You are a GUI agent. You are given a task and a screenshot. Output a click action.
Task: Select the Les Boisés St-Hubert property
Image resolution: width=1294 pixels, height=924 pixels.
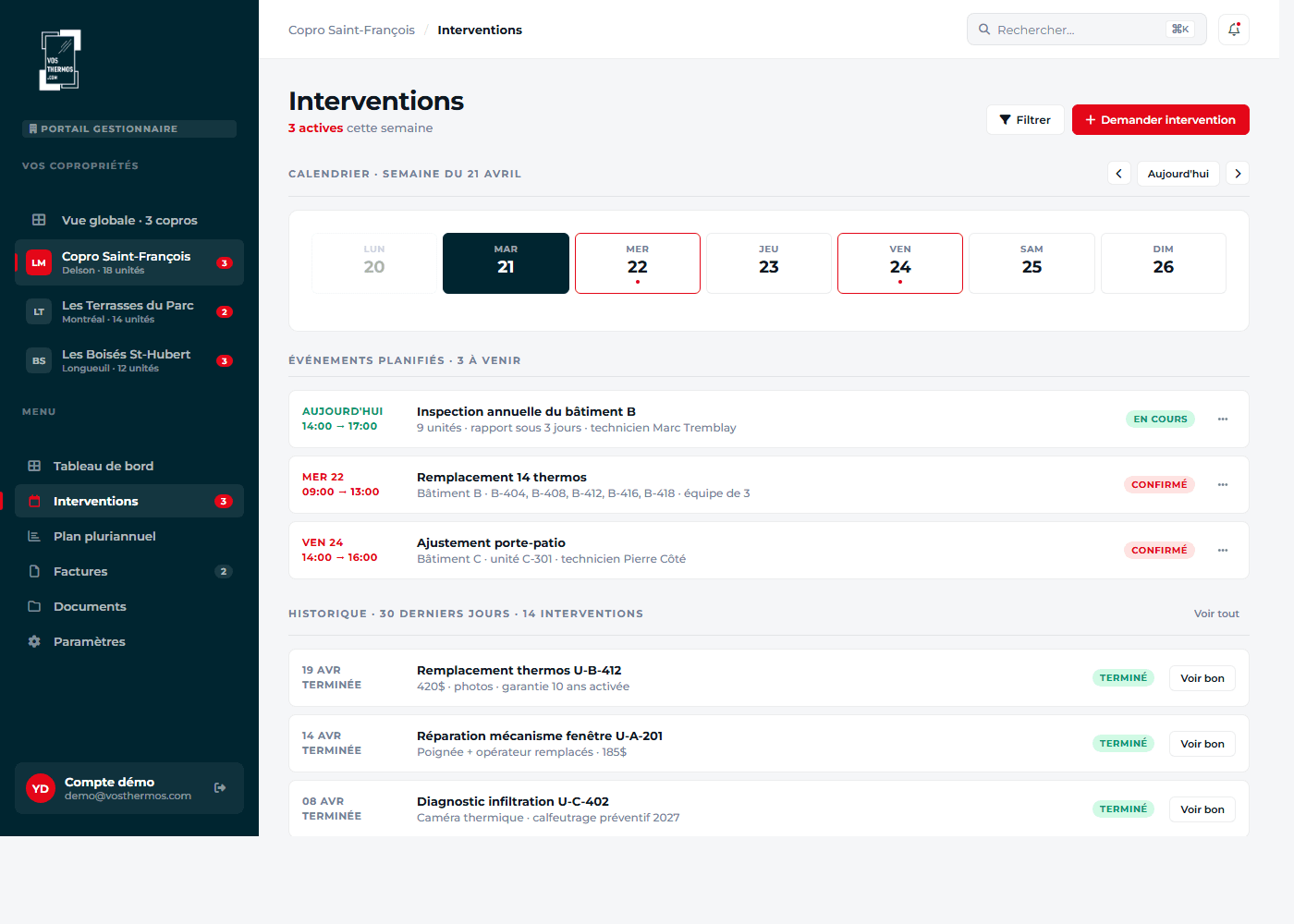129,360
